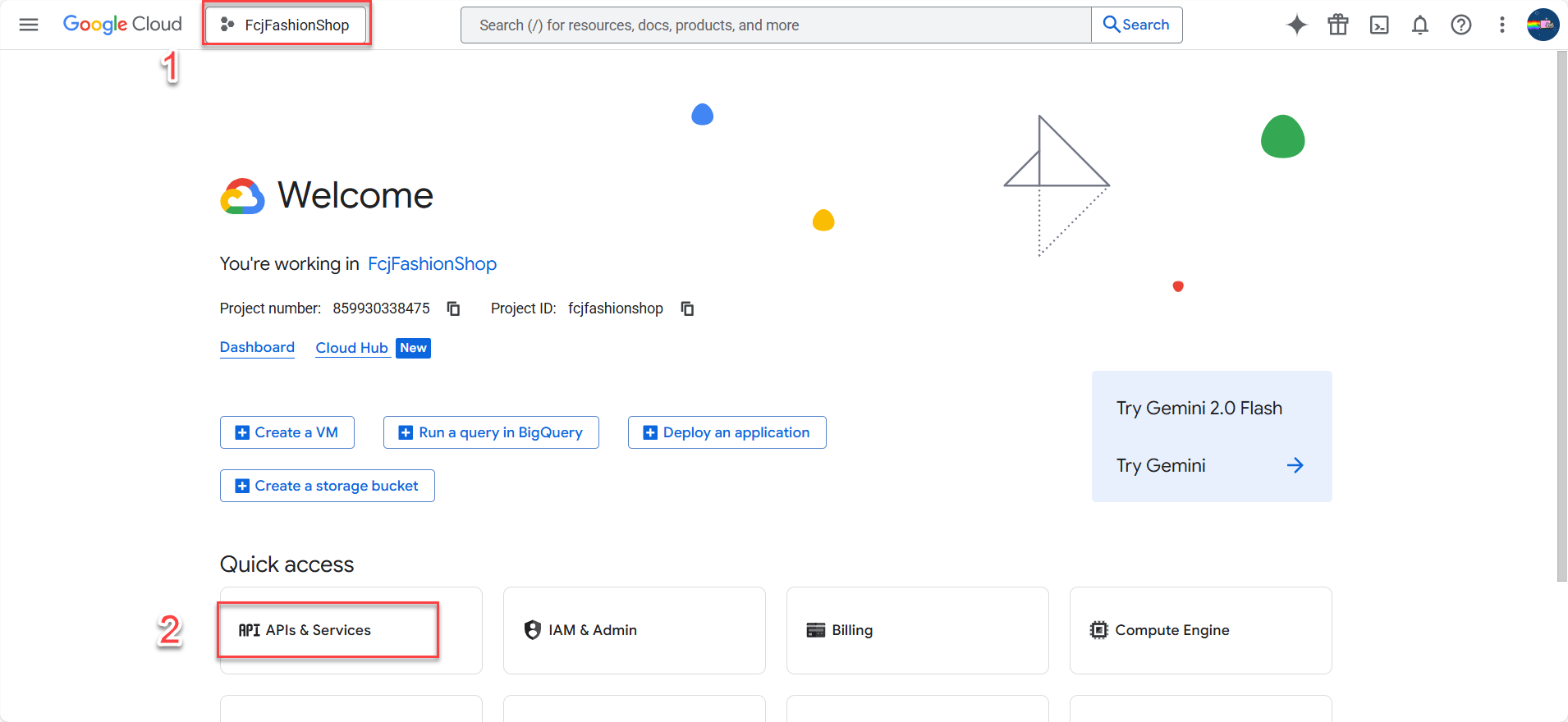Click Run a query in BigQuery
The image size is (1568, 722).
491,432
